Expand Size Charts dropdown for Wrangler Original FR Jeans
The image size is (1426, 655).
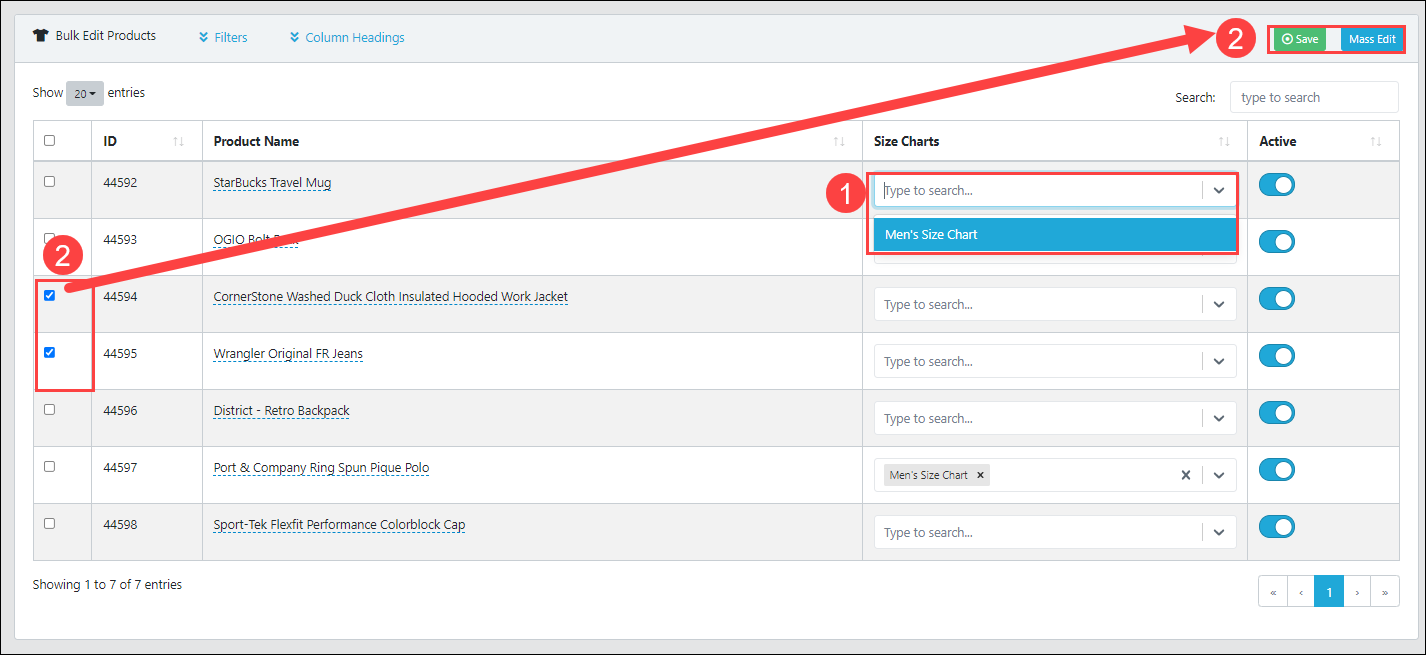click(x=1219, y=362)
